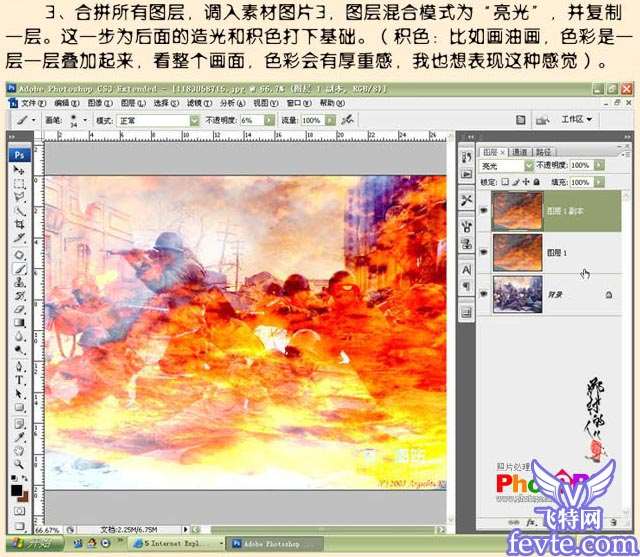Toggle lock image pixels

tap(516, 182)
